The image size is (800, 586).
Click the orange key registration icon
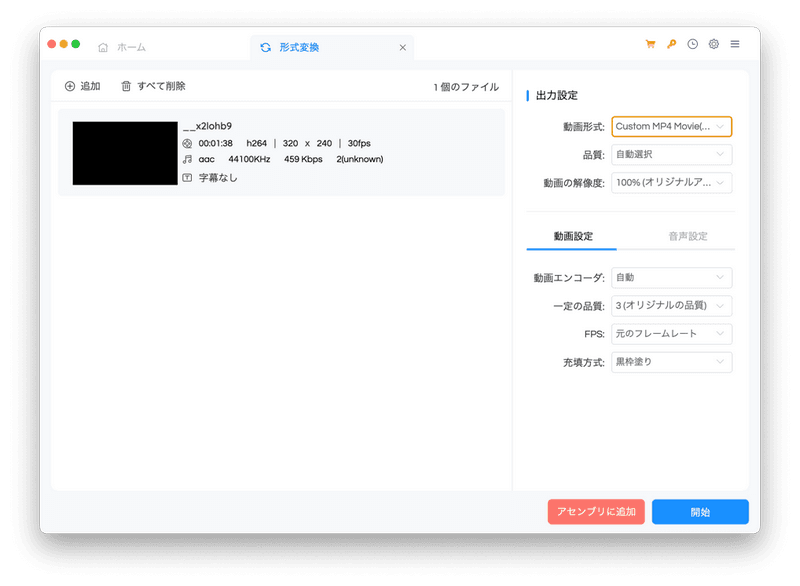pos(671,44)
